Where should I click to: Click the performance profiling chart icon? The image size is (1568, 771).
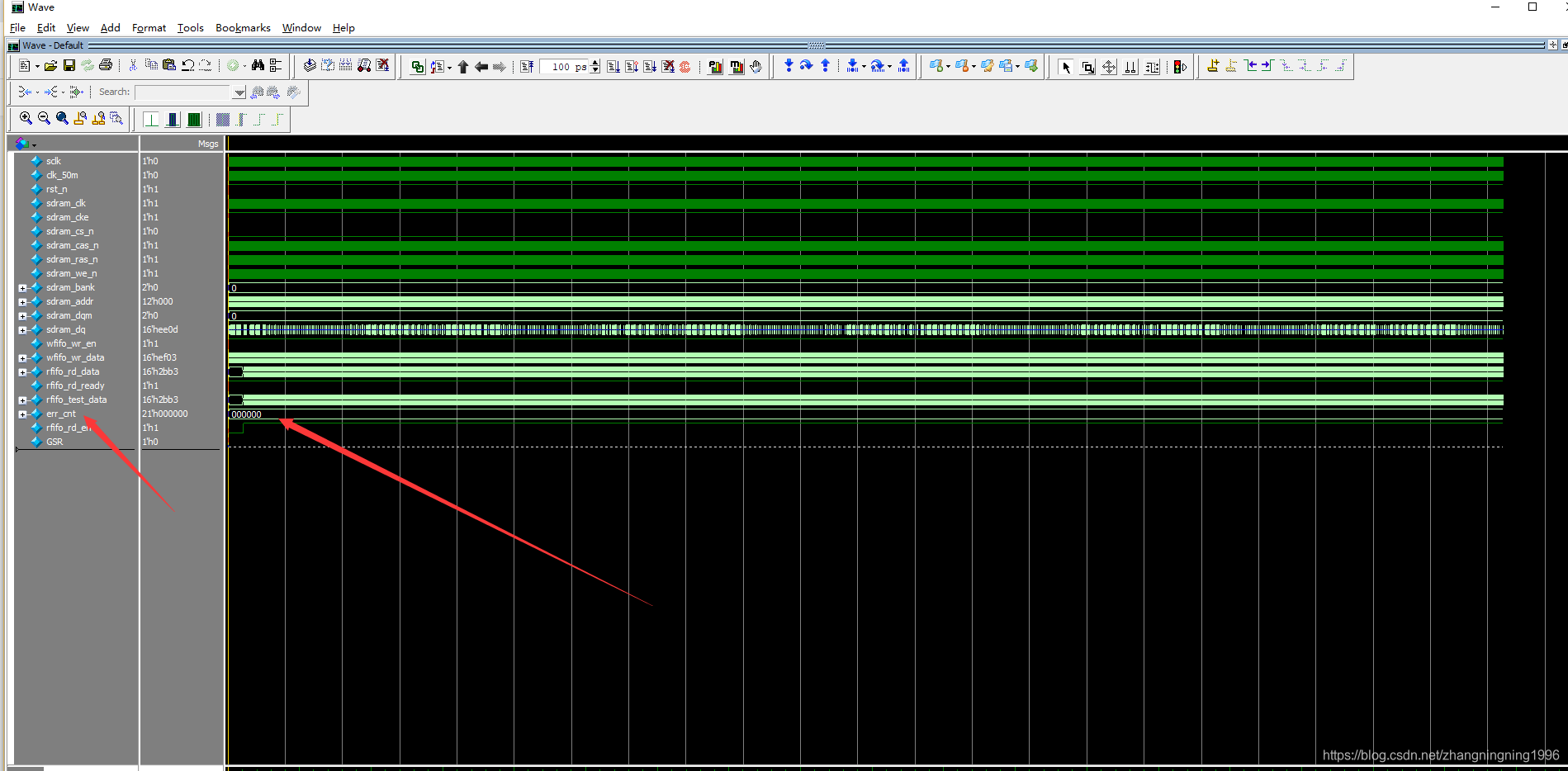715,67
